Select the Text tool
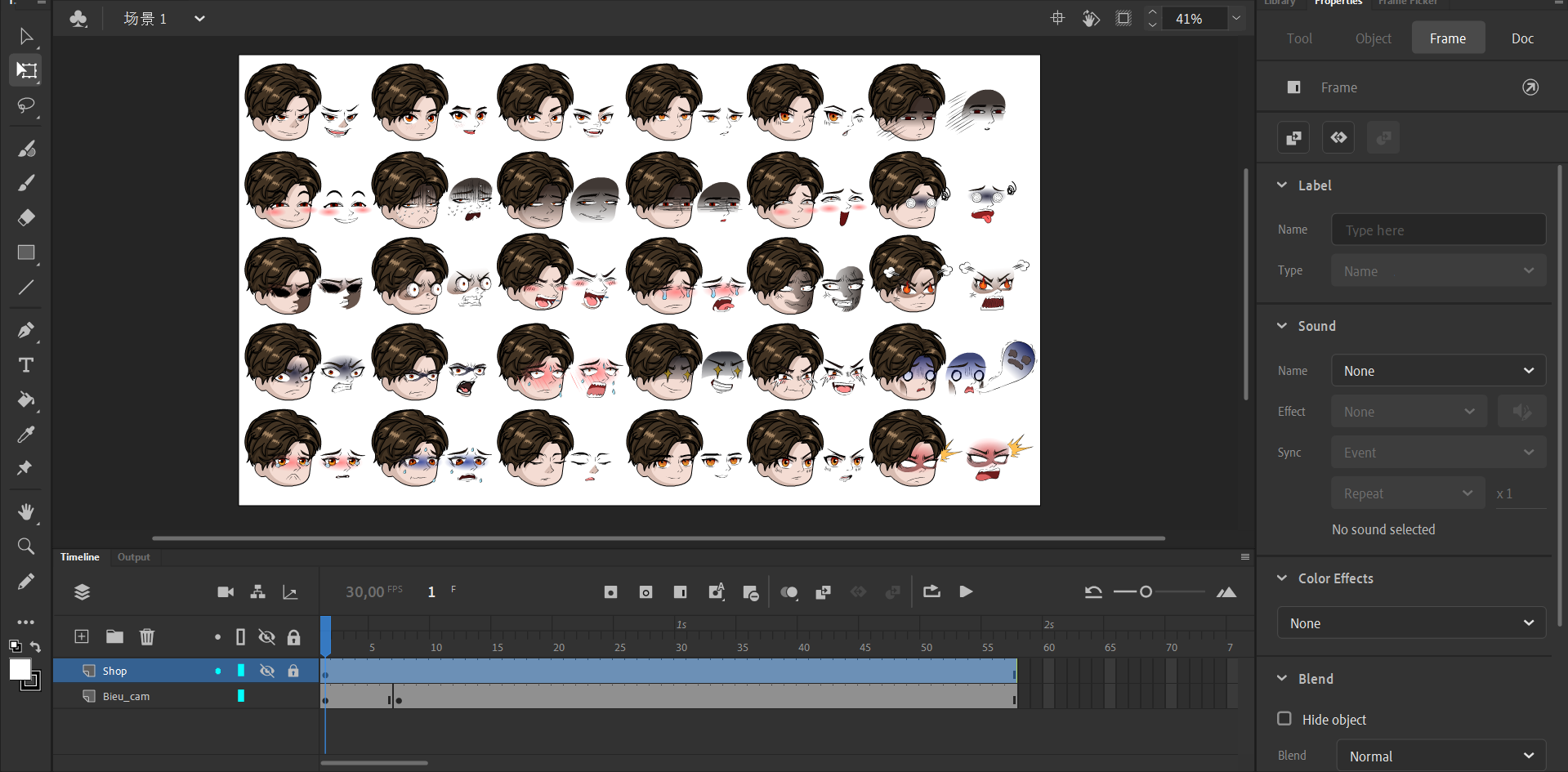The height and width of the screenshot is (772, 1568). [26, 365]
